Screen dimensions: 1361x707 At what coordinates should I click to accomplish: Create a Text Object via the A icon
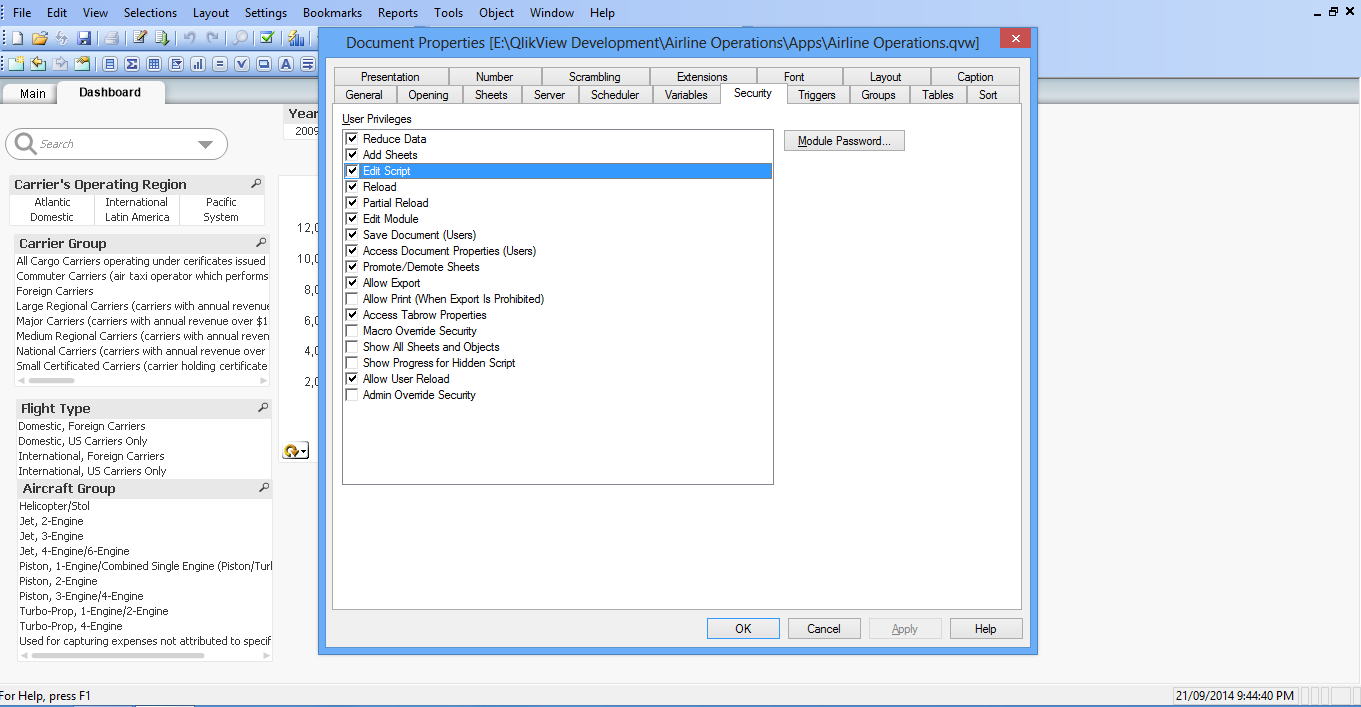[286, 64]
